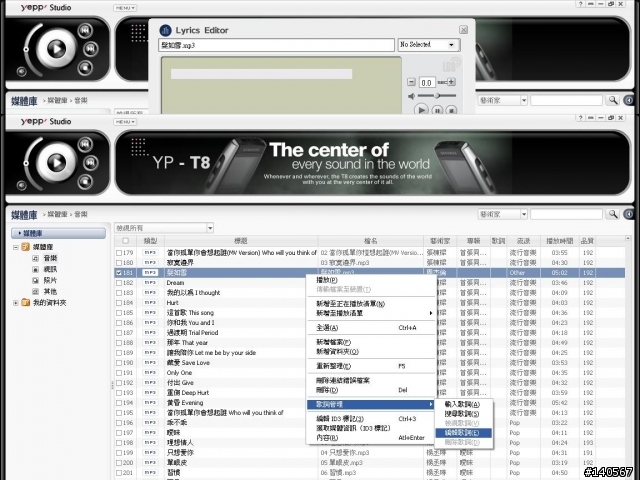
Task: Tick checkbox for track 182 Dream
Action: click(x=119, y=282)
